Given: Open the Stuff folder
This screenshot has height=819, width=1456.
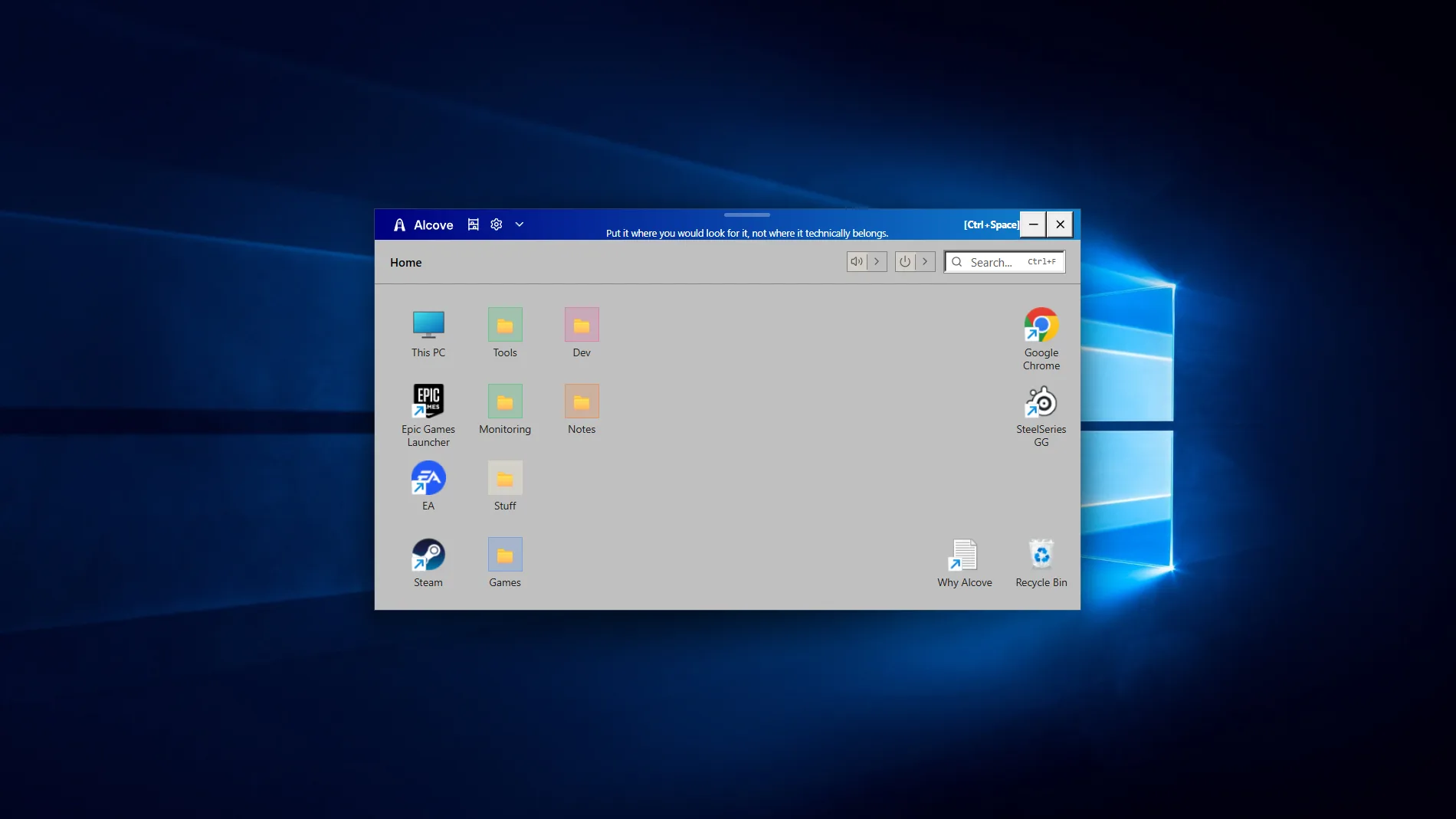Looking at the screenshot, I should [505, 486].
